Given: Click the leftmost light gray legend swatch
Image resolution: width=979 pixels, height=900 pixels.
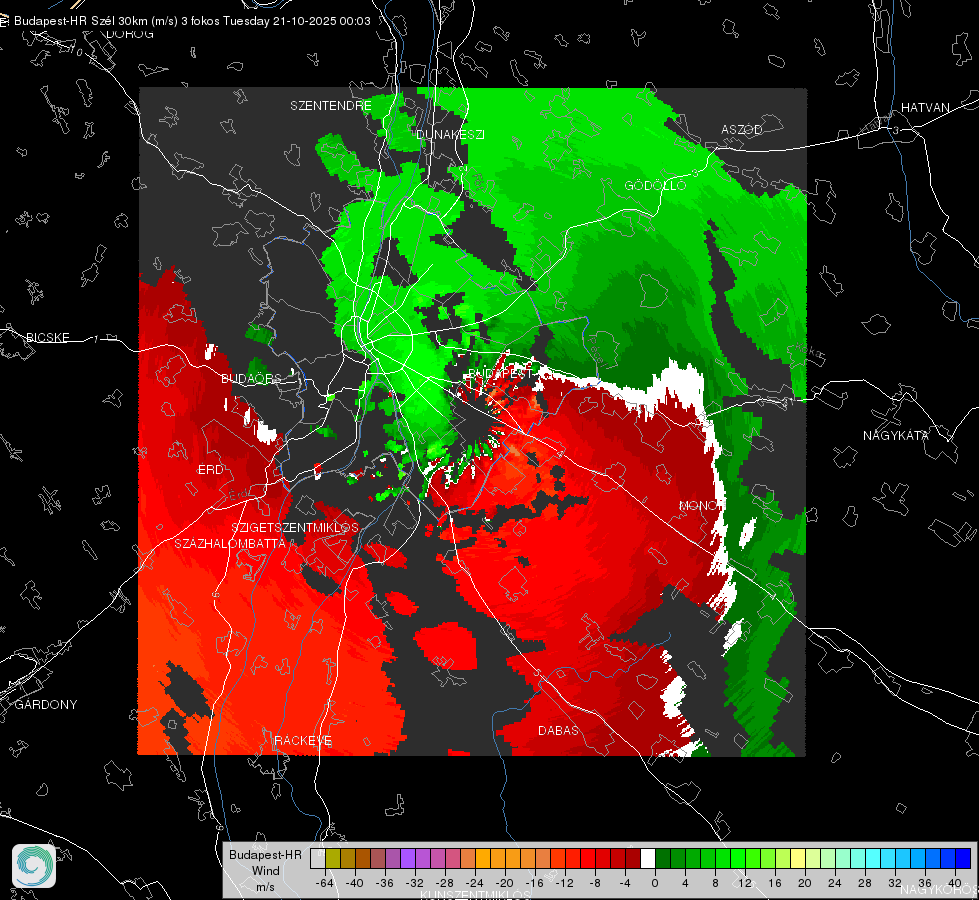Looking at the screenshot, I should [318, 858].
